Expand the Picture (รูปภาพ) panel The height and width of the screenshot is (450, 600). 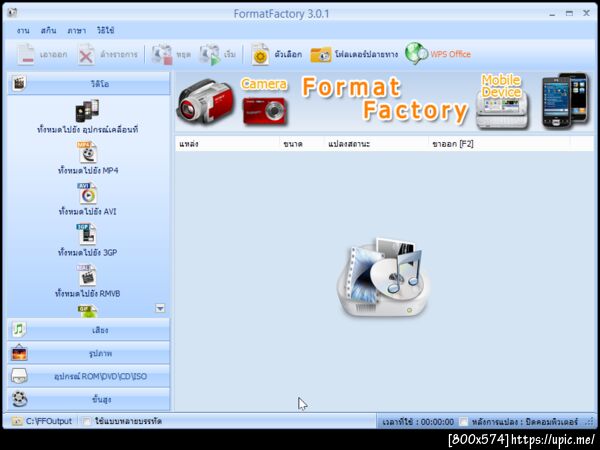pyautogui.click(x=88, y=353)
